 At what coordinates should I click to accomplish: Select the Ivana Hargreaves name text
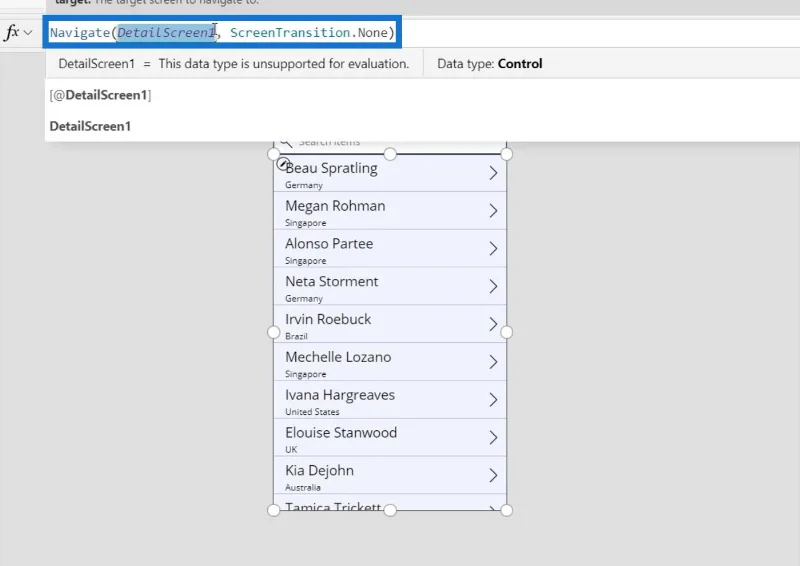coord(340,395)
